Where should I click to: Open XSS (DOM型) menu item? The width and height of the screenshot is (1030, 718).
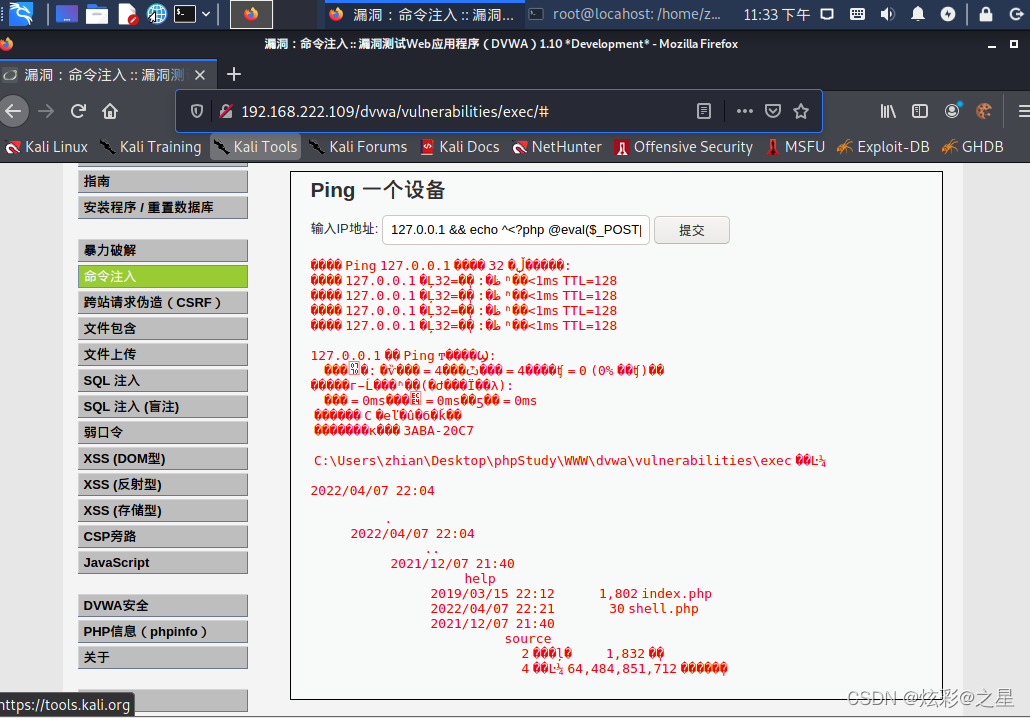coord(163,459)
